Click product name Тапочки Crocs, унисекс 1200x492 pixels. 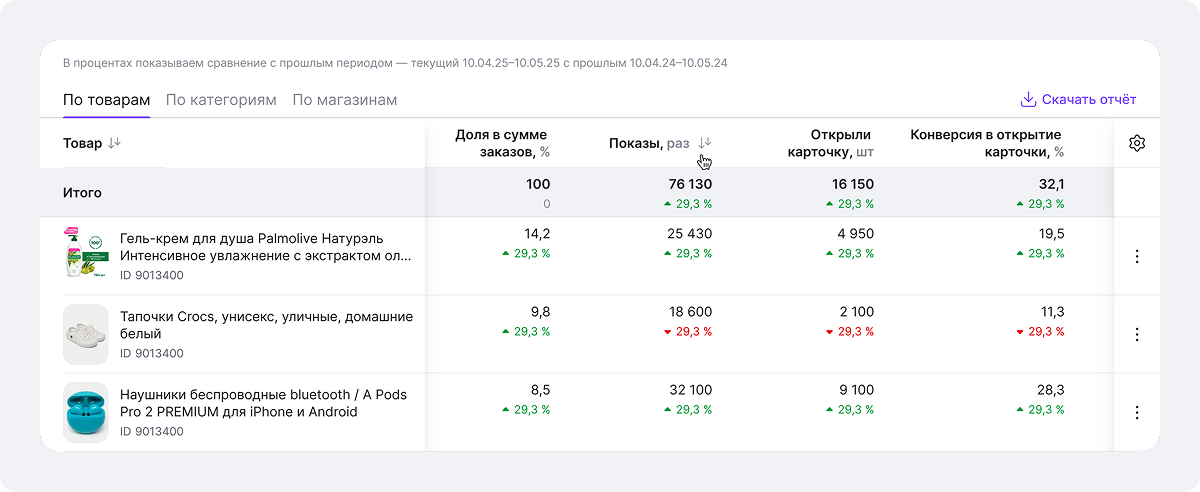[266, 325]
